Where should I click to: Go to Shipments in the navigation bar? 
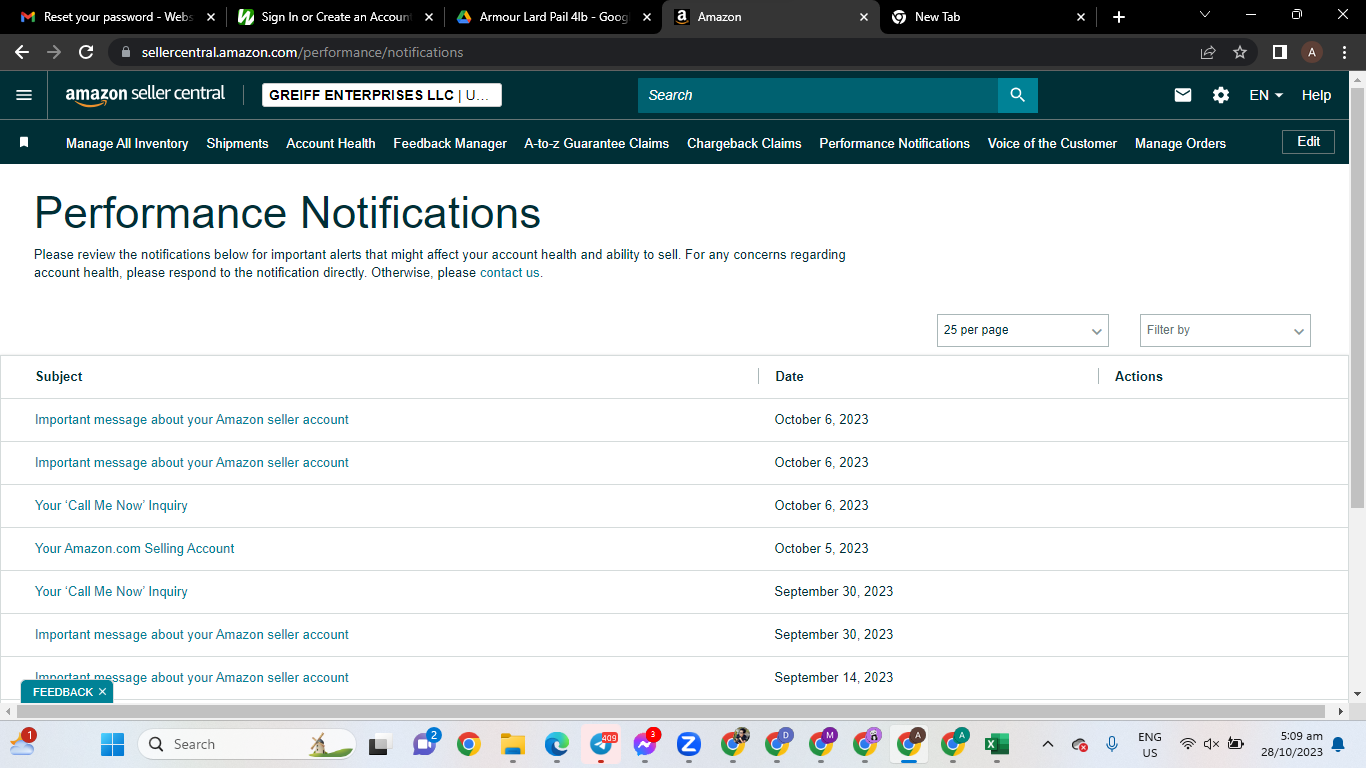[237, 143]
